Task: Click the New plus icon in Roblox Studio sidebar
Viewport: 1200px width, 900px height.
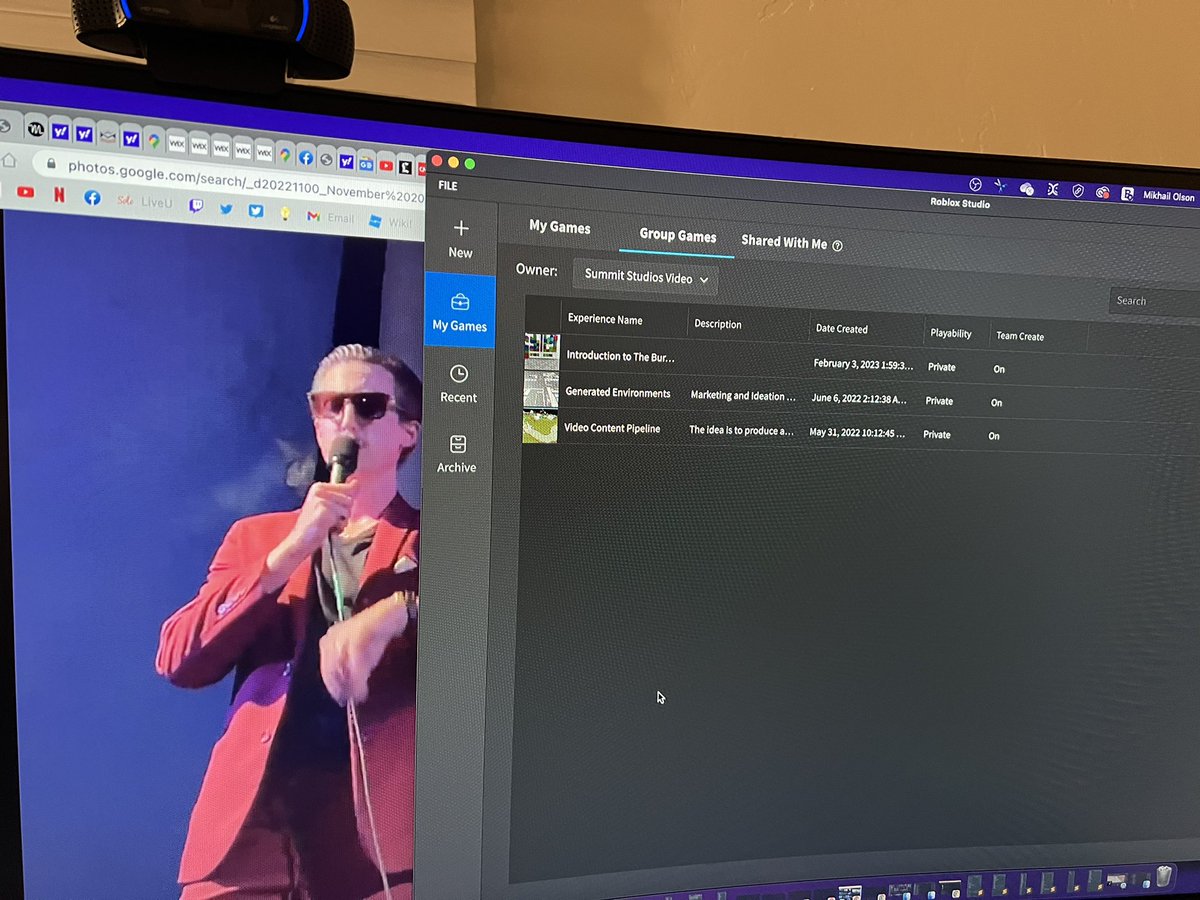Action: [x=461, y=229]
